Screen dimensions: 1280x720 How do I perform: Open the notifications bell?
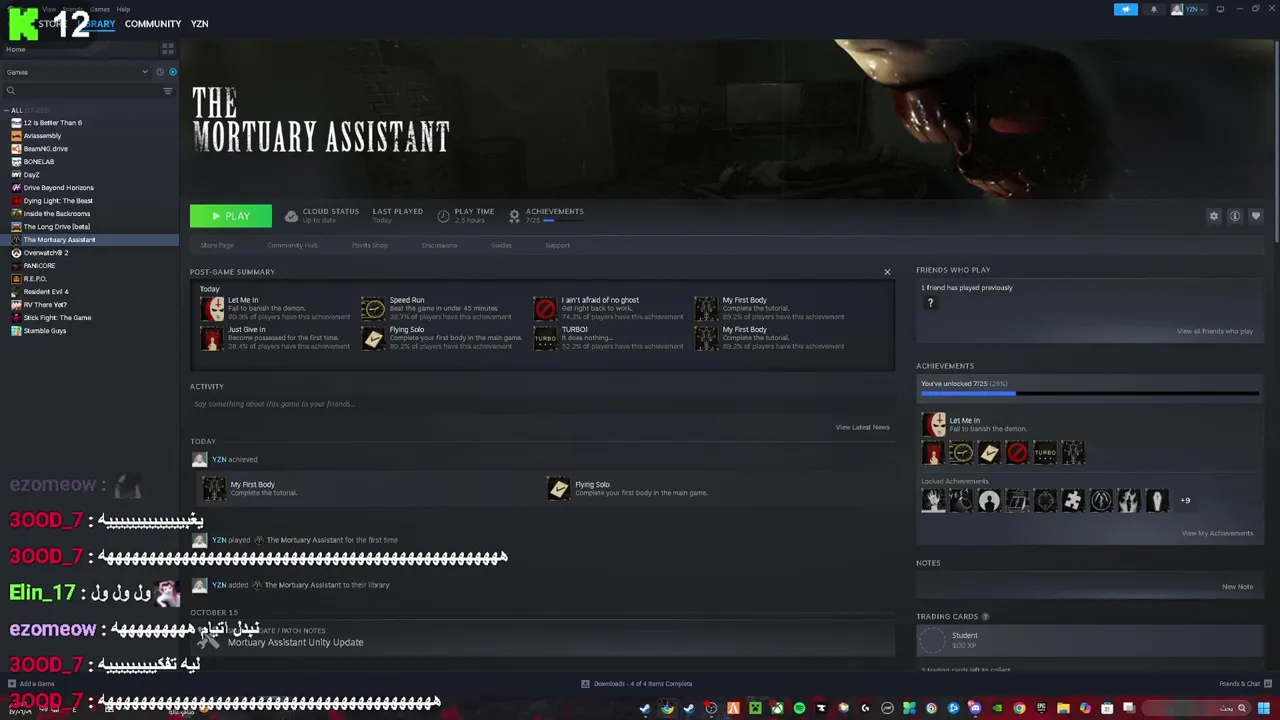1153,9
